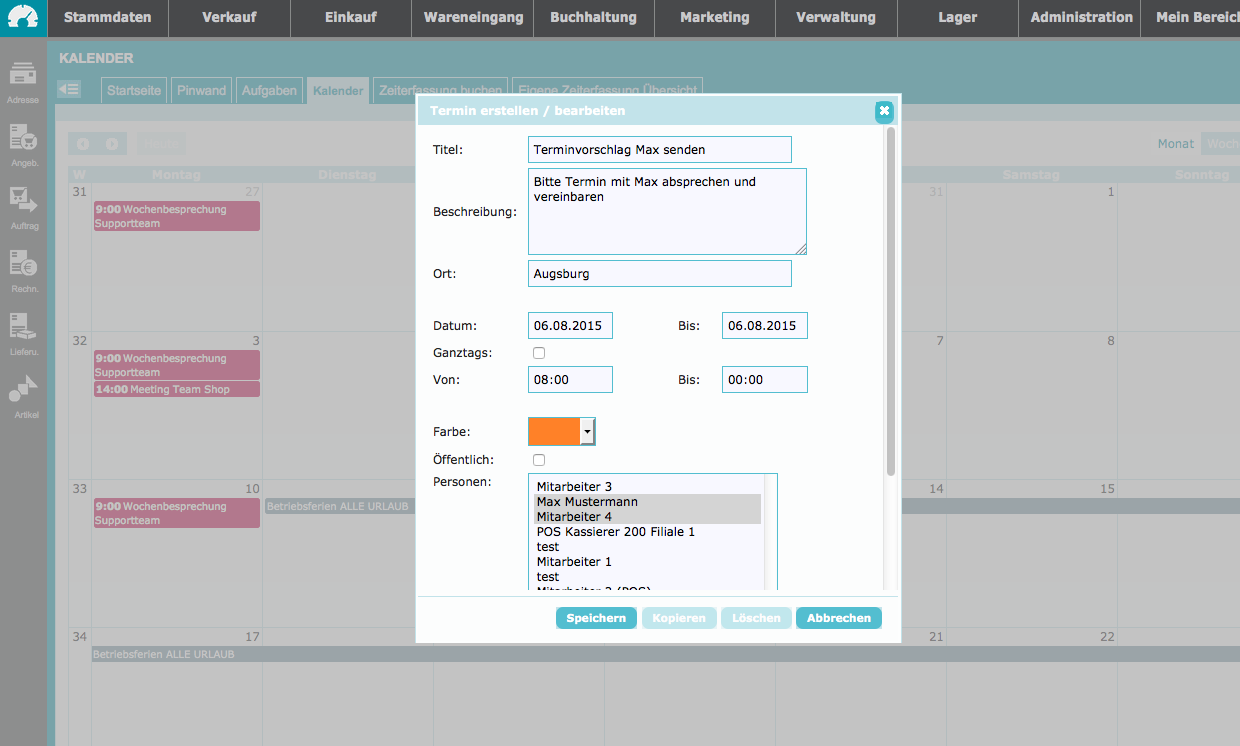Click the orange Farbe color swatch
This screenshot has width=1240, height=746.
tap(554, 431)
